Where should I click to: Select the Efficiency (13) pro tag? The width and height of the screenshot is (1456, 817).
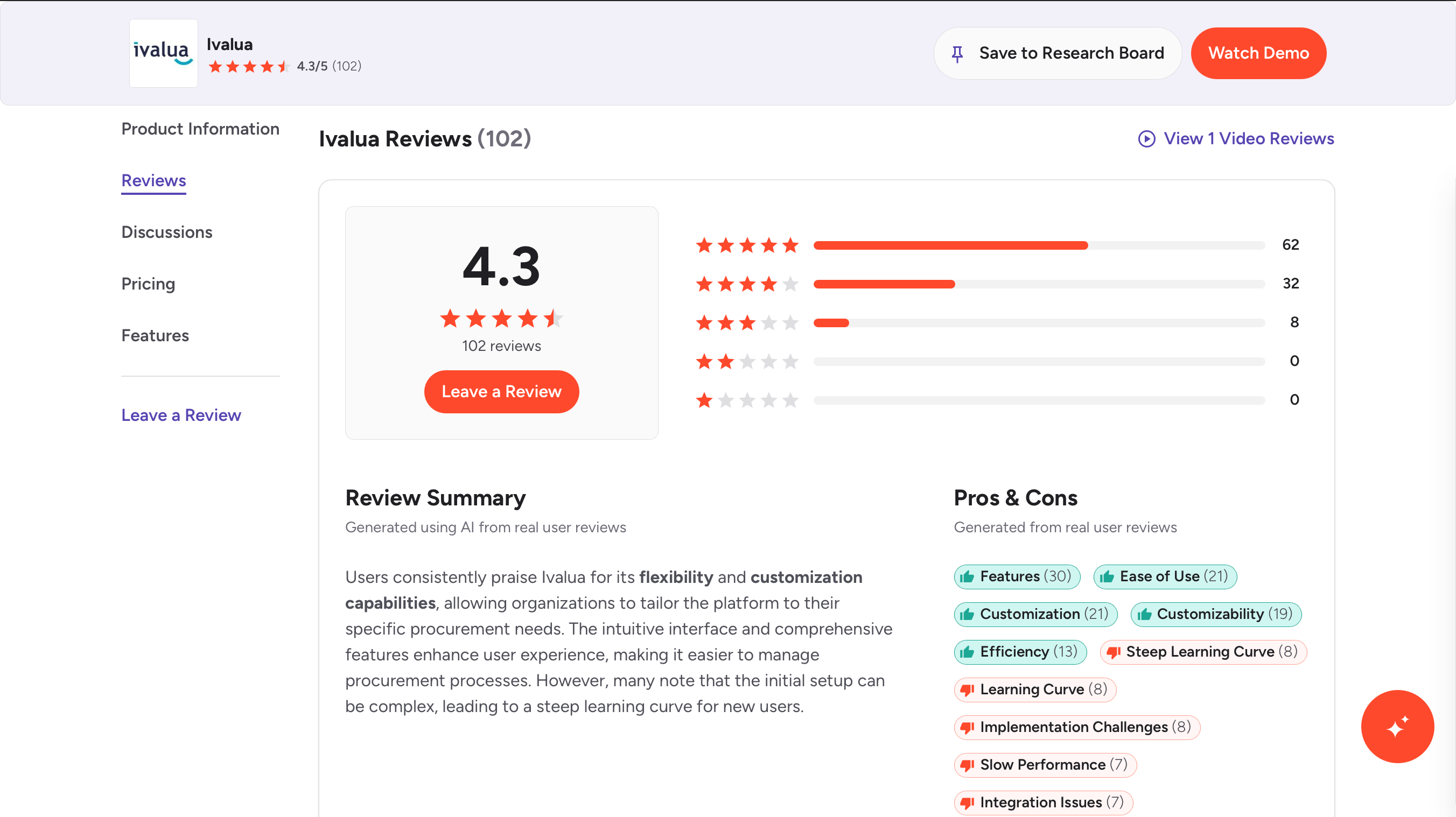(x=1020, y=652)
